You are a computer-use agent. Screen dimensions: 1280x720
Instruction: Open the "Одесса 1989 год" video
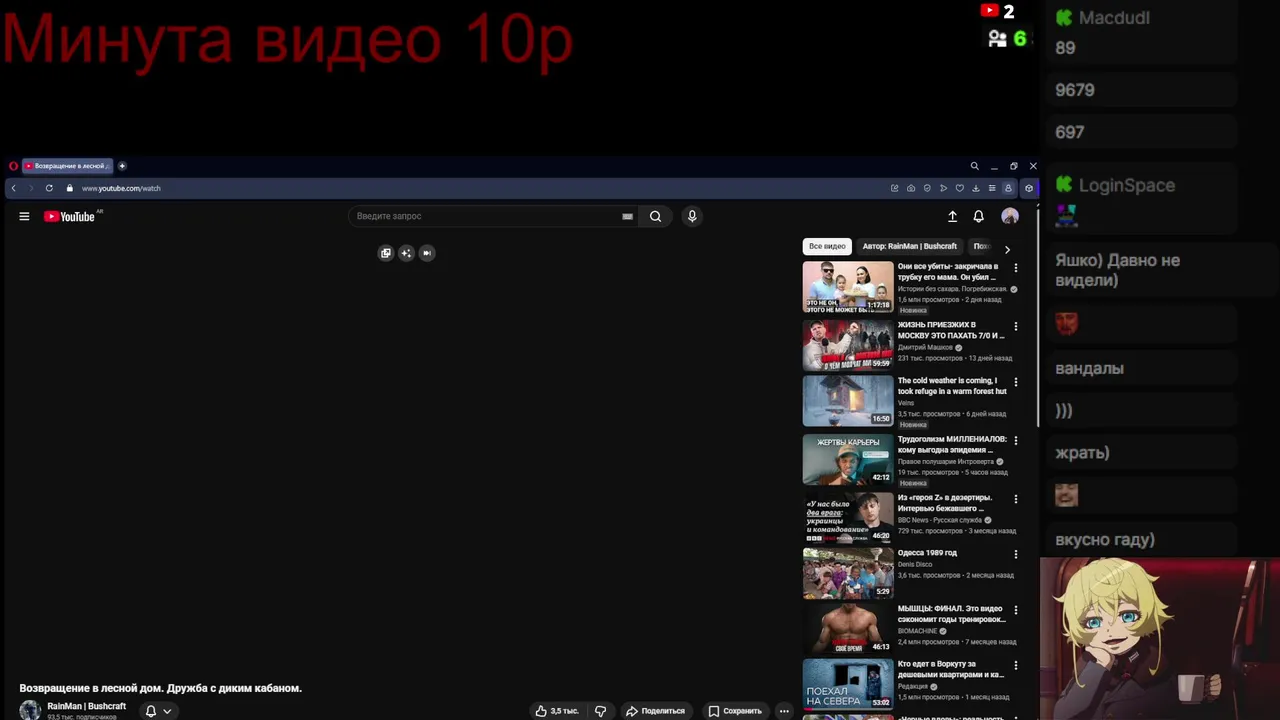coord(928,553)
